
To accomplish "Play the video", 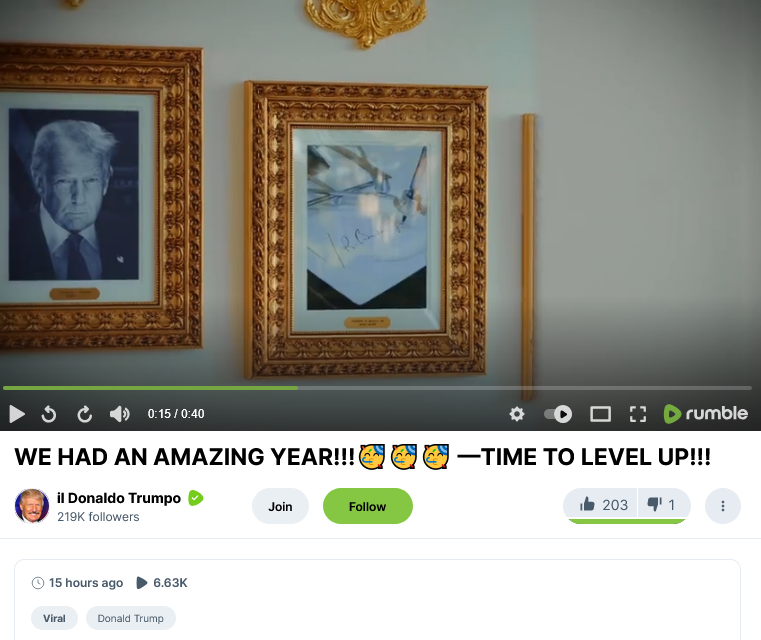I will (x=17, y=414).
